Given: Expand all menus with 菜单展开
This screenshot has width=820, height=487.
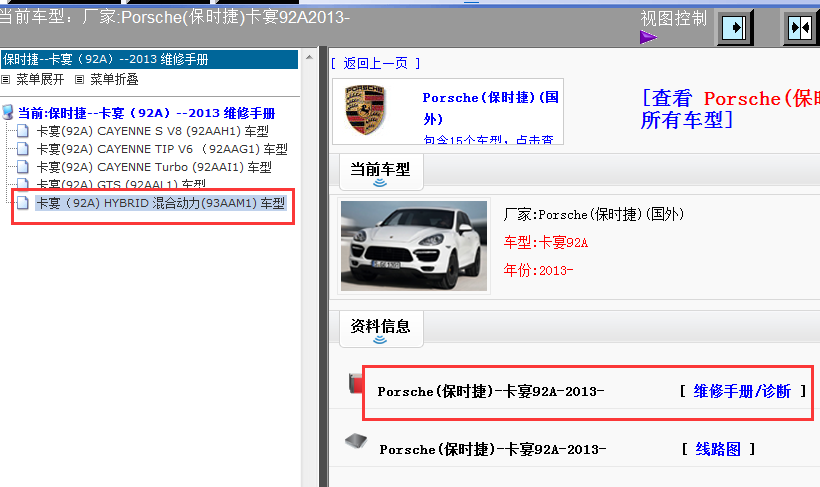Looking at the screenshot, I should pyautogui.click(x=40, y=80).
